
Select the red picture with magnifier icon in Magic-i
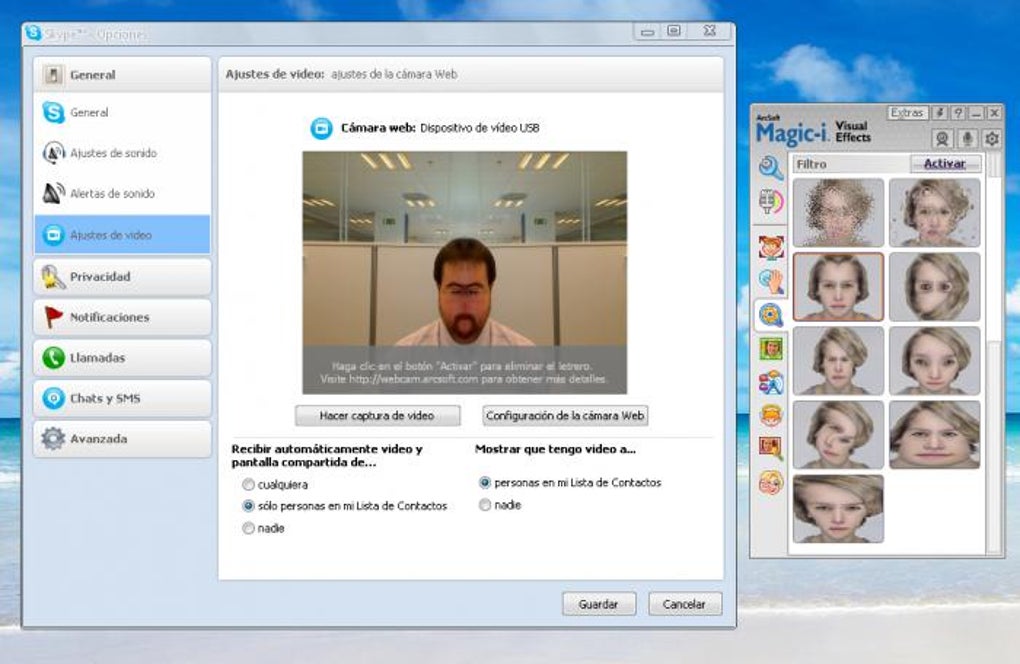click(x=771, y=448)
